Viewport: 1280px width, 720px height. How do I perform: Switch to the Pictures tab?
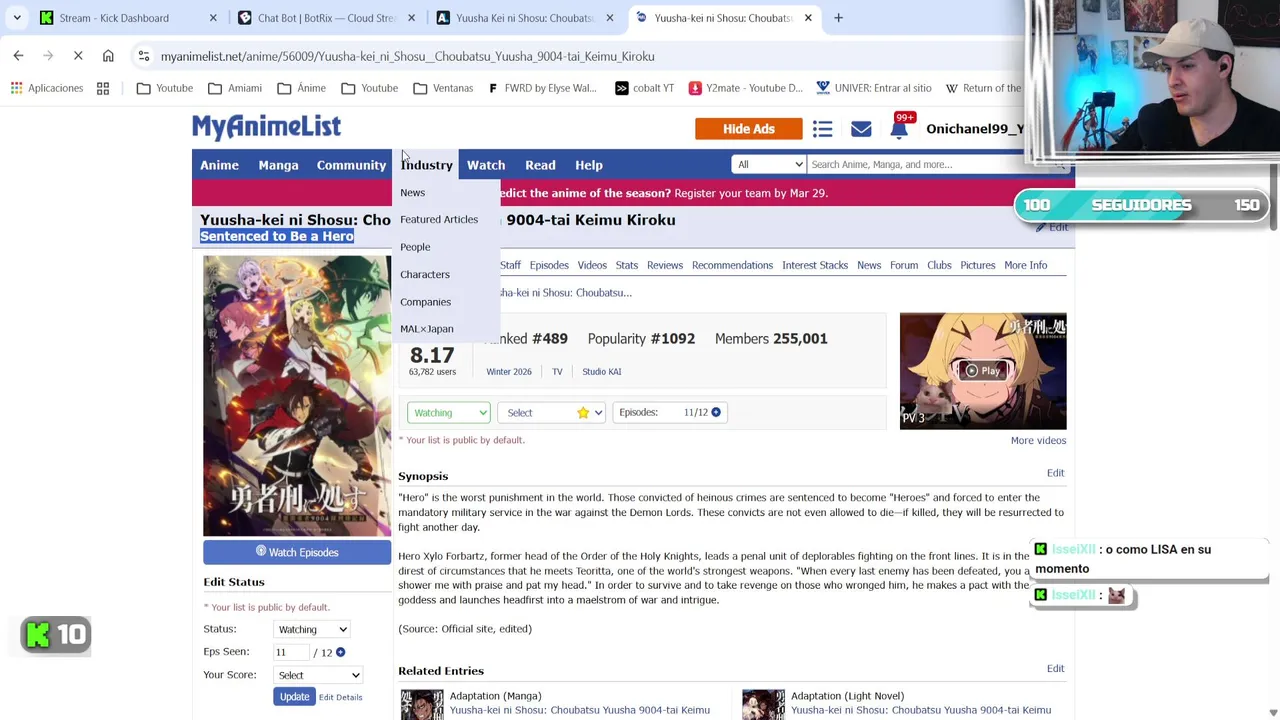pos(978,265)
